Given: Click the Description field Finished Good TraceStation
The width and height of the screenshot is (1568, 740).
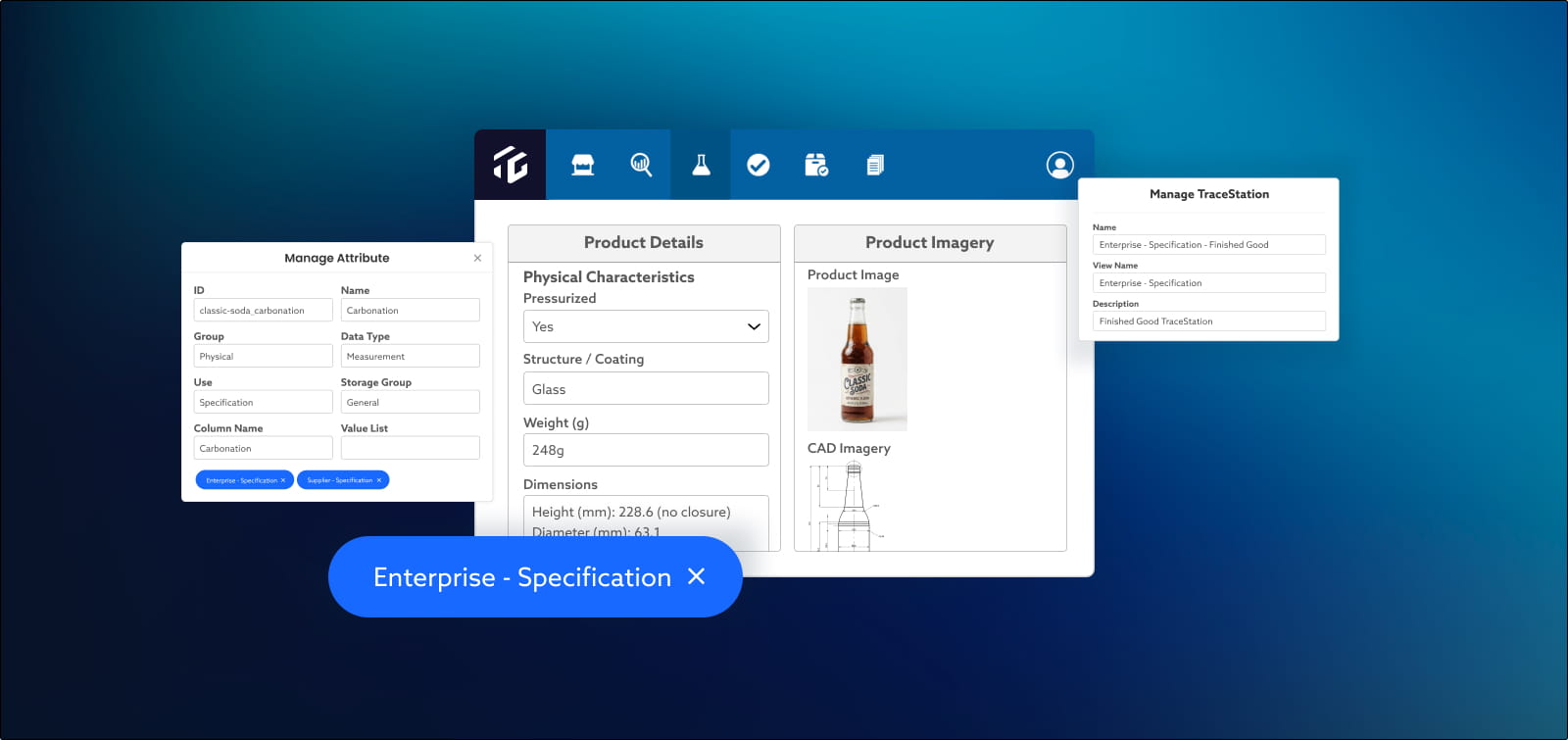Looking at the screenshot, I should click(x=1208, y=321).
